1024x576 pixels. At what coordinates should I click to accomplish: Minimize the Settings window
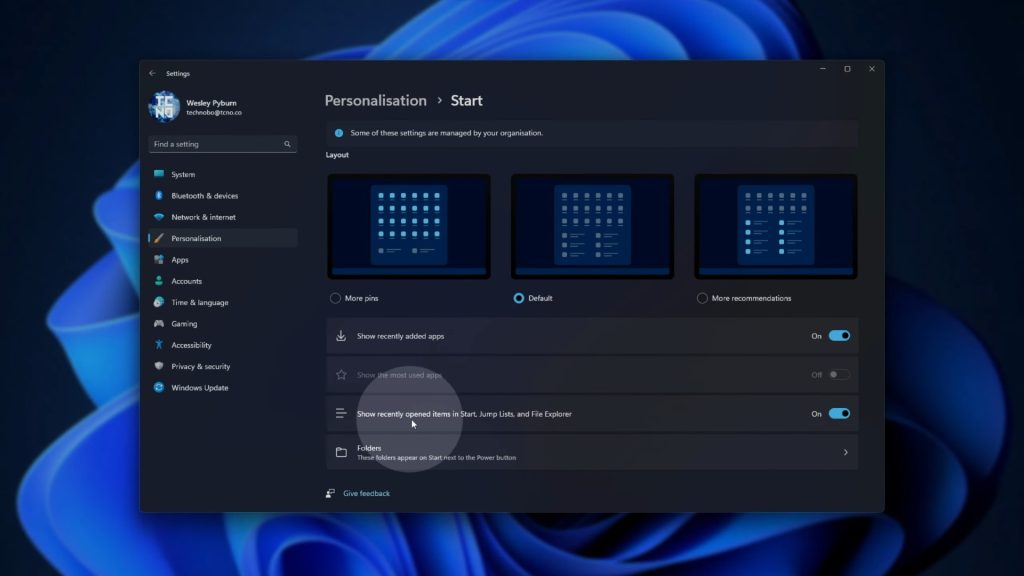click(x=823, y=69)
